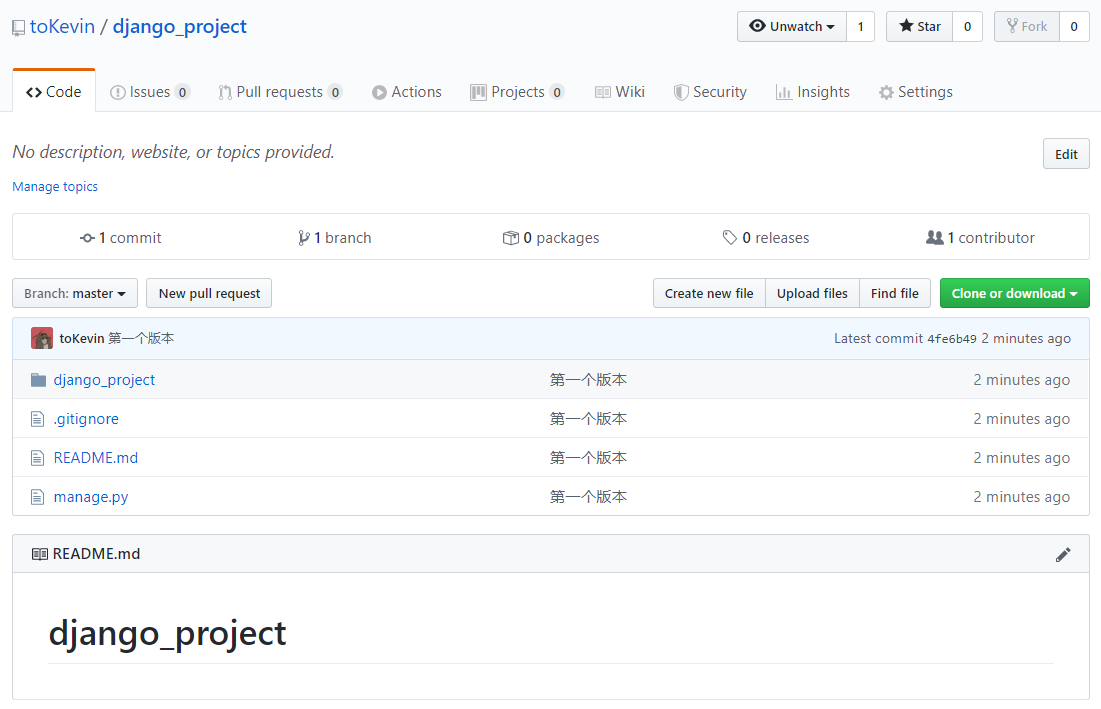Image resolution: width=1101 pixels, height=709 pixels.
Task: View 1 contributor link
Action: click(980, 238)
